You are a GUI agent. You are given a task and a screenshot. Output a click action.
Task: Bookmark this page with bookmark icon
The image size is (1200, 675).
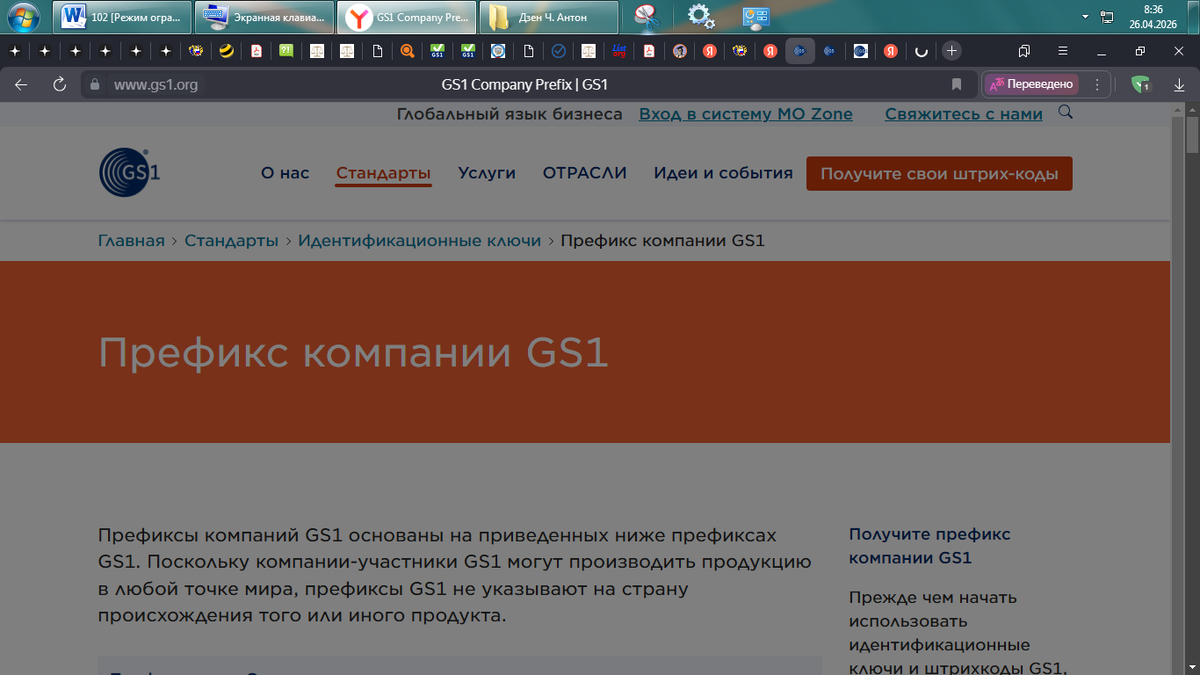click(956, 85)
